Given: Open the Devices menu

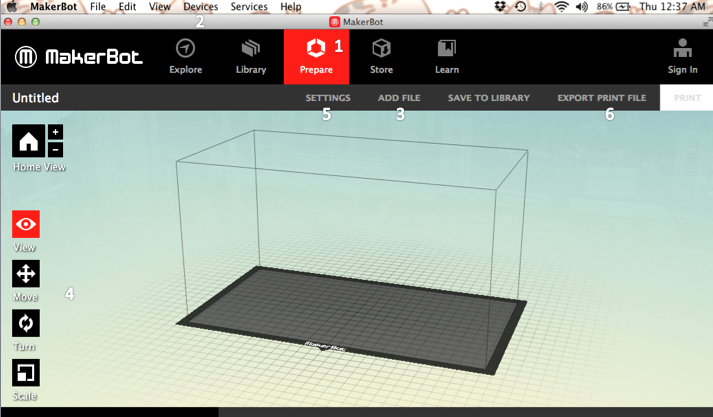Looking at the screenshot, I should point(201,7).
